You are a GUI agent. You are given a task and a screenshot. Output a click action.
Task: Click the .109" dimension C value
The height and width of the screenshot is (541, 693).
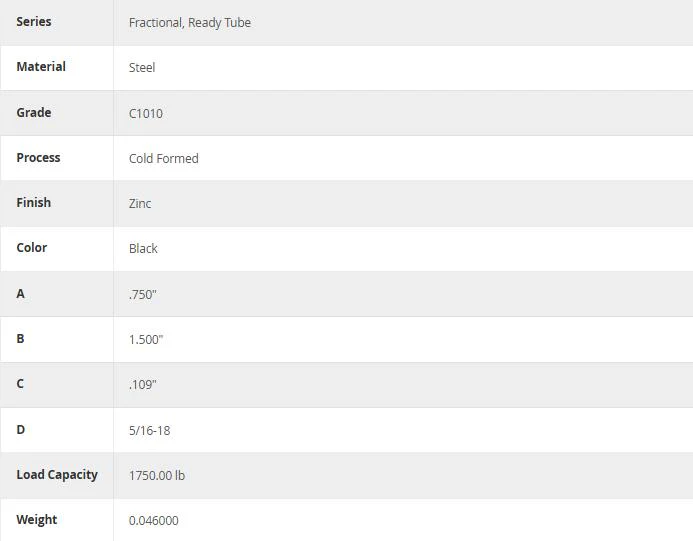coord(143,385)
